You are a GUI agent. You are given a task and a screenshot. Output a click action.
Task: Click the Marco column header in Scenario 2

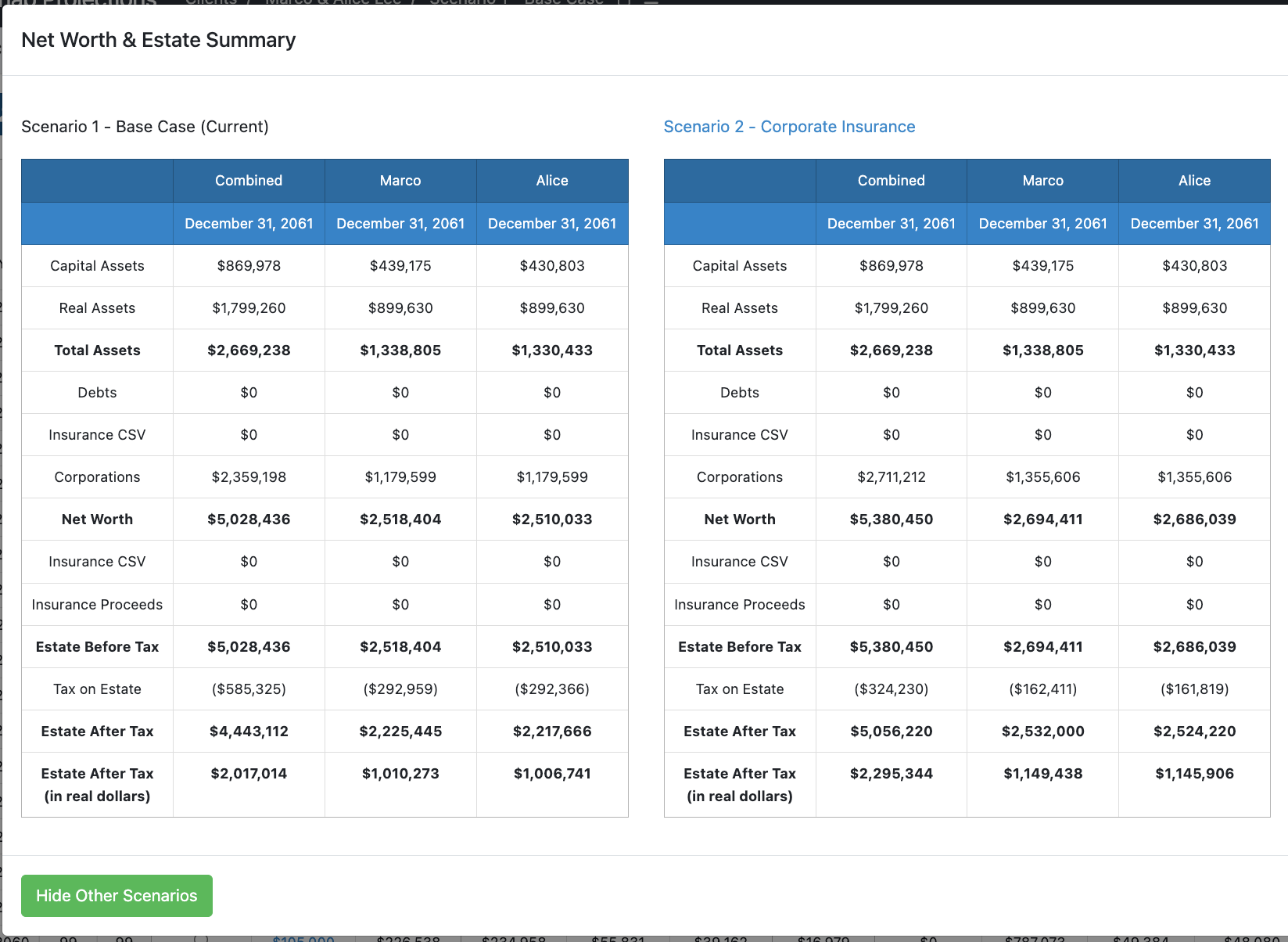pyautogui.click(x=1042, y=181)
